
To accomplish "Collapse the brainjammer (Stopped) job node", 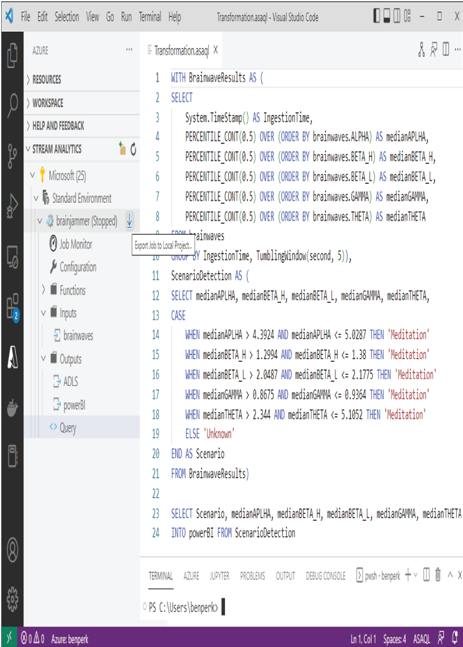I will 40,221.
